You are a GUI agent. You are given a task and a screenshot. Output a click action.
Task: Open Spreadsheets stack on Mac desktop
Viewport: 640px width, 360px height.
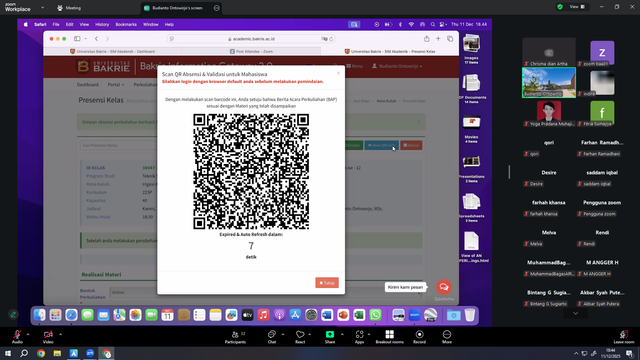[x=471, y=207]
